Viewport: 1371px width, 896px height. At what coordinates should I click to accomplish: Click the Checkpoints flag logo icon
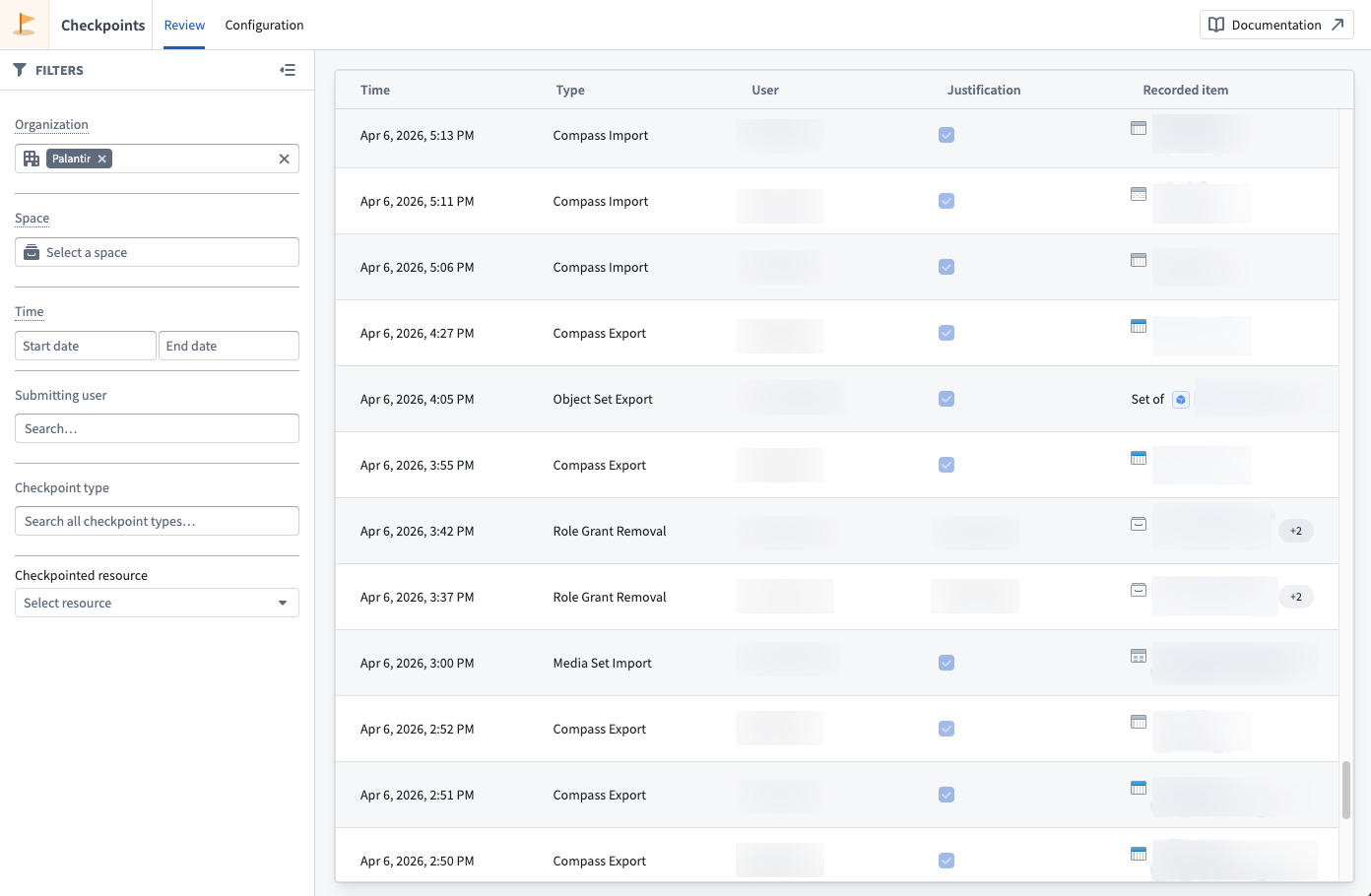[x=25, y=24]
